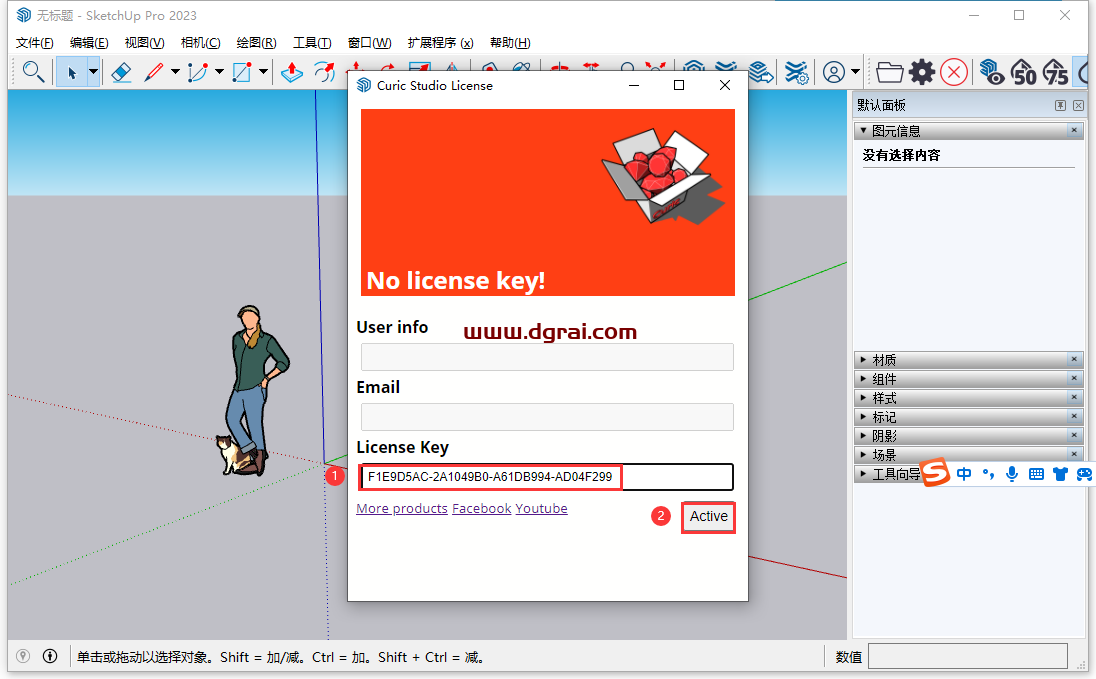
Task: Activate the Select arrow tool
Action: [x=72, y=72]
